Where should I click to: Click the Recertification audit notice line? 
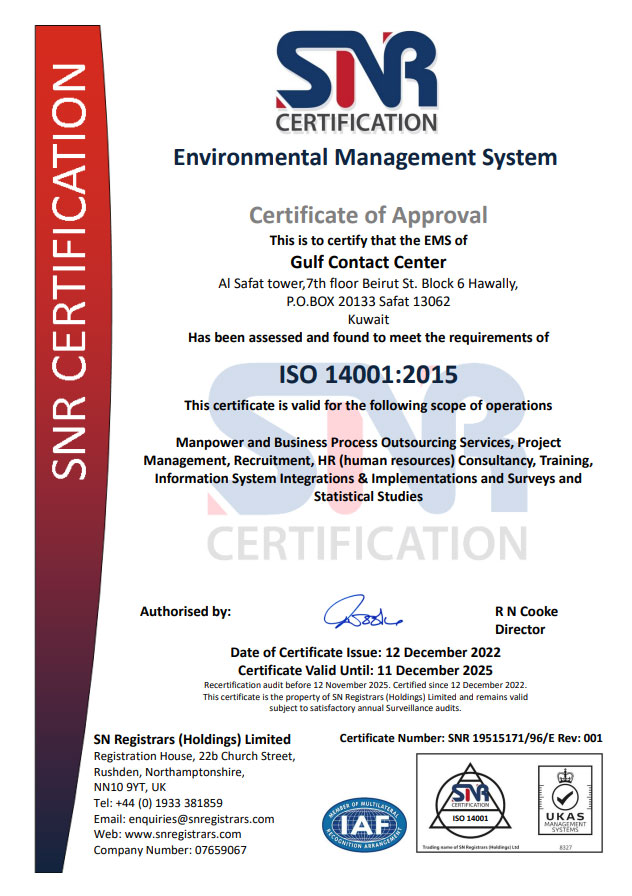click(365, 685)
